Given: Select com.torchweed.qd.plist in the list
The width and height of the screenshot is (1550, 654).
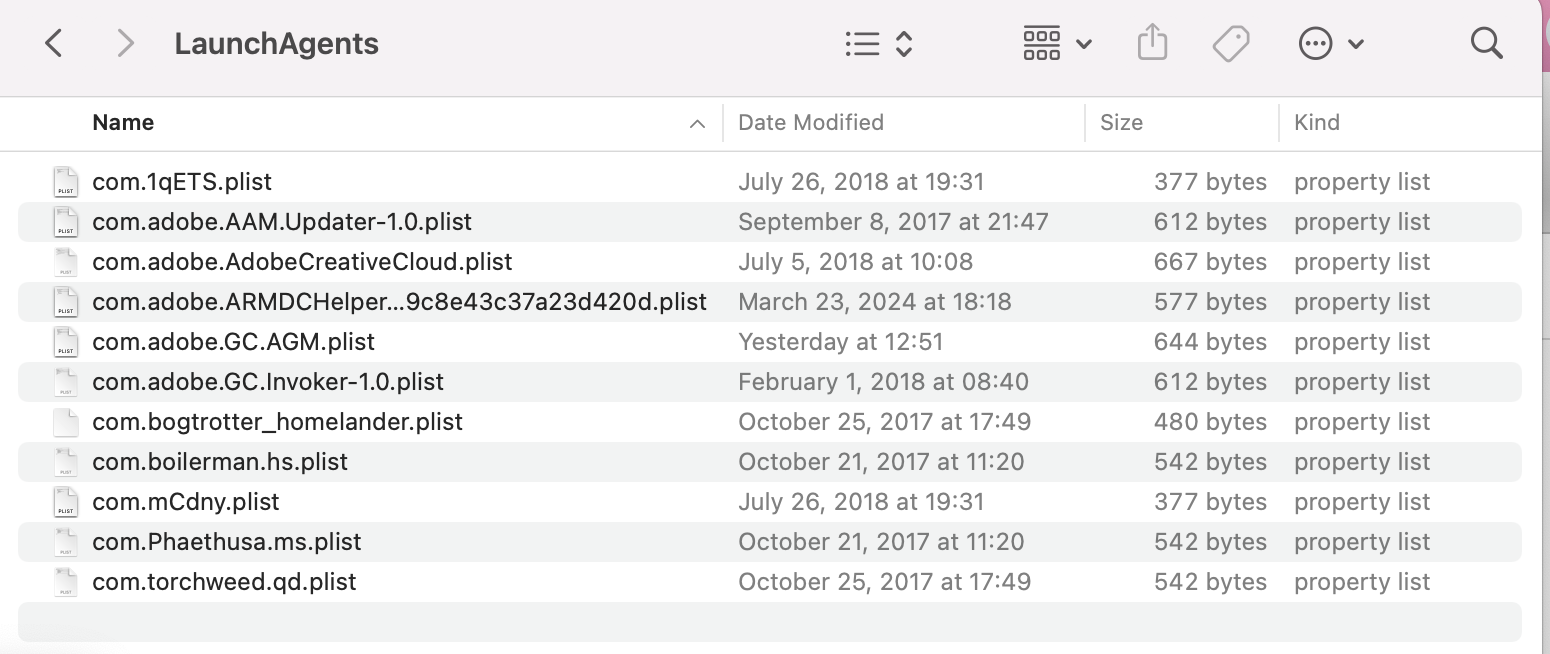Looking at the screenshot, I should (224, 582).
